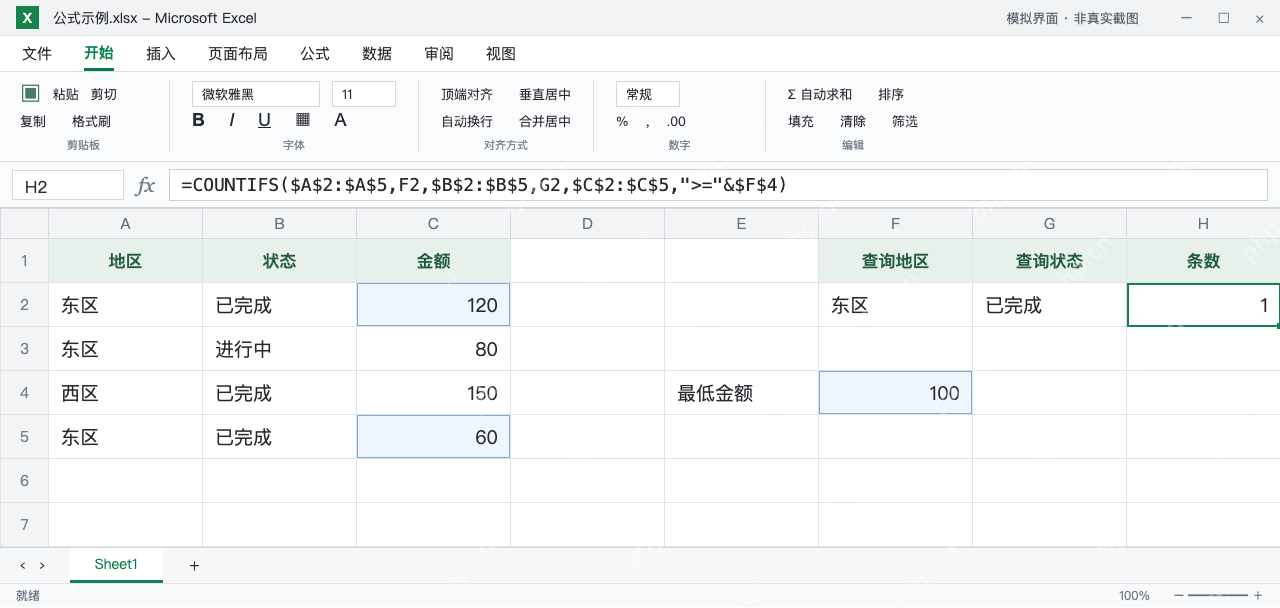Screen dimensions: 1280x608
Task: Toggle italic formatting with the I button
Action: (x=232, y=120)
